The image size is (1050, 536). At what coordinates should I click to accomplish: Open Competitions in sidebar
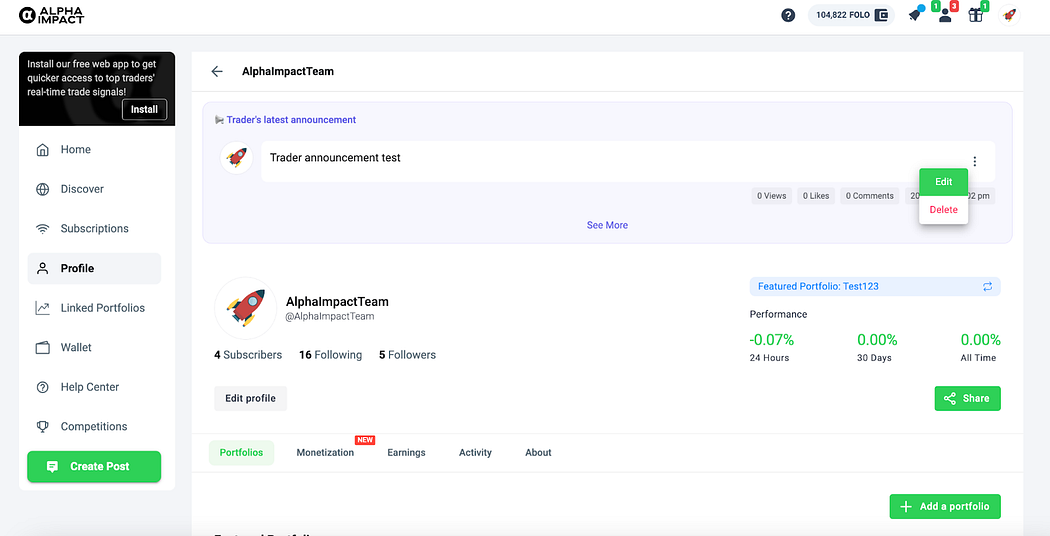coord(94,426)
